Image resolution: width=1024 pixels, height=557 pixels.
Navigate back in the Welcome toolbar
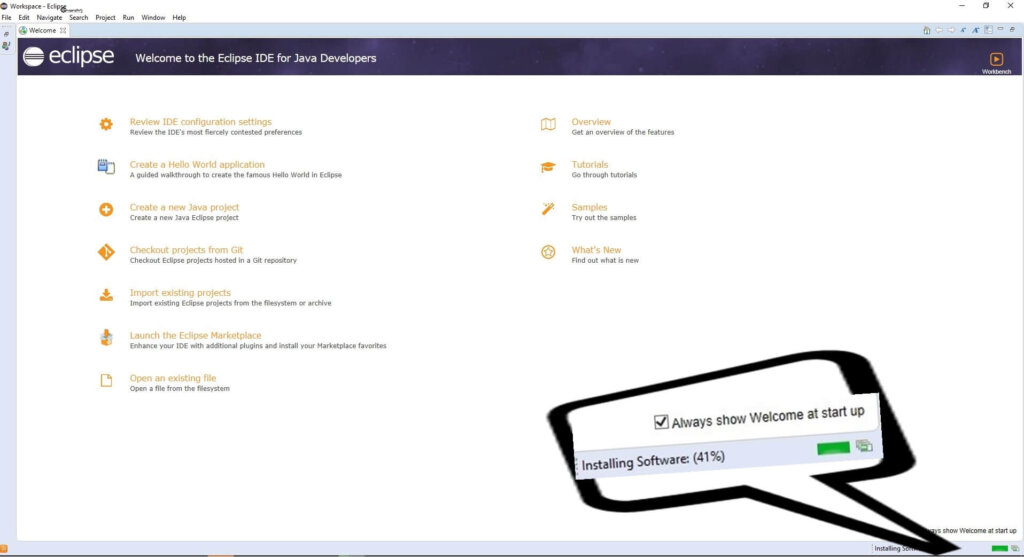pos(939,30)
